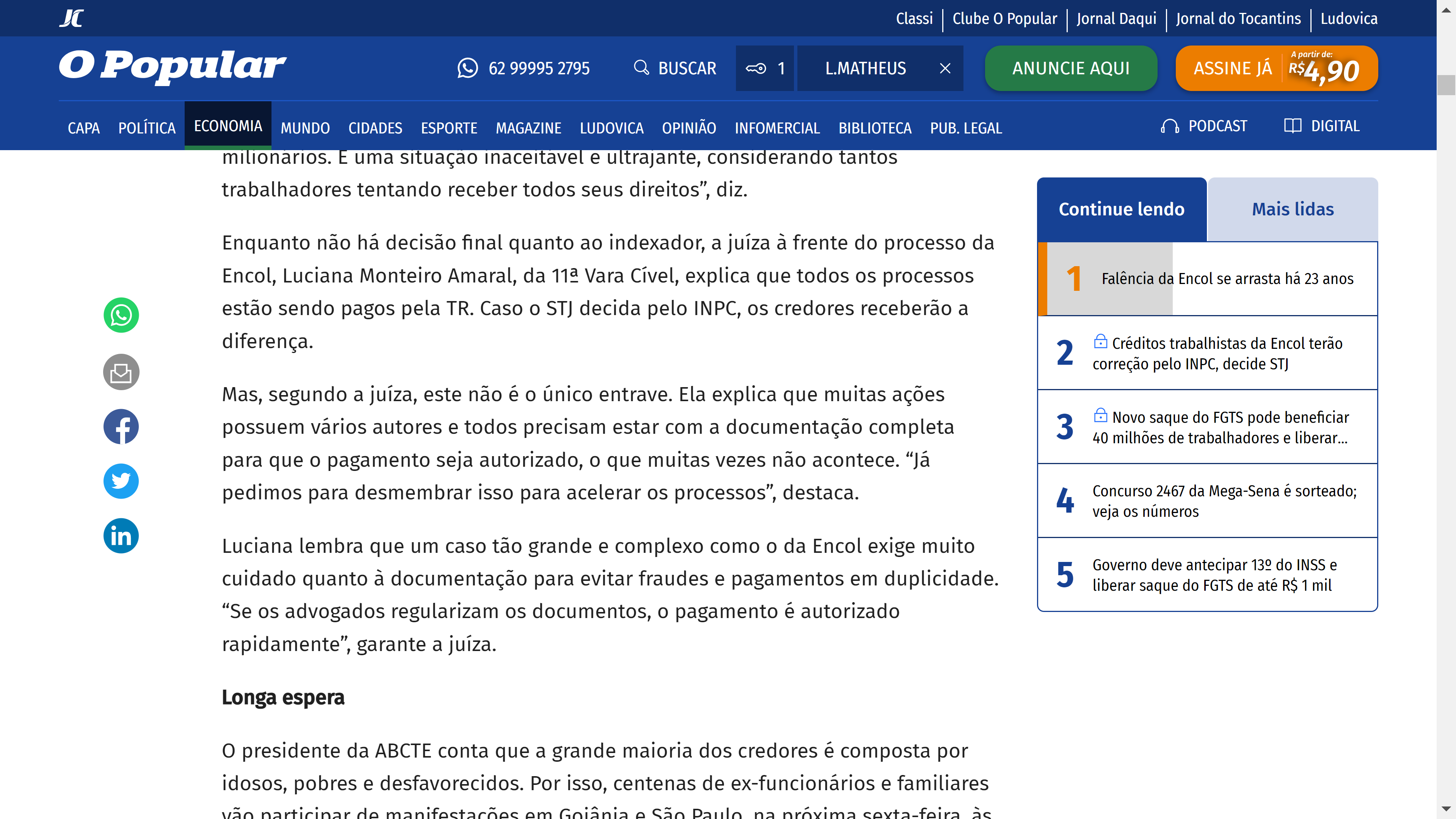Viewport: 1456px width, 819px height.
Task: Share article on Twitter
Action: [x=121, y=481]
